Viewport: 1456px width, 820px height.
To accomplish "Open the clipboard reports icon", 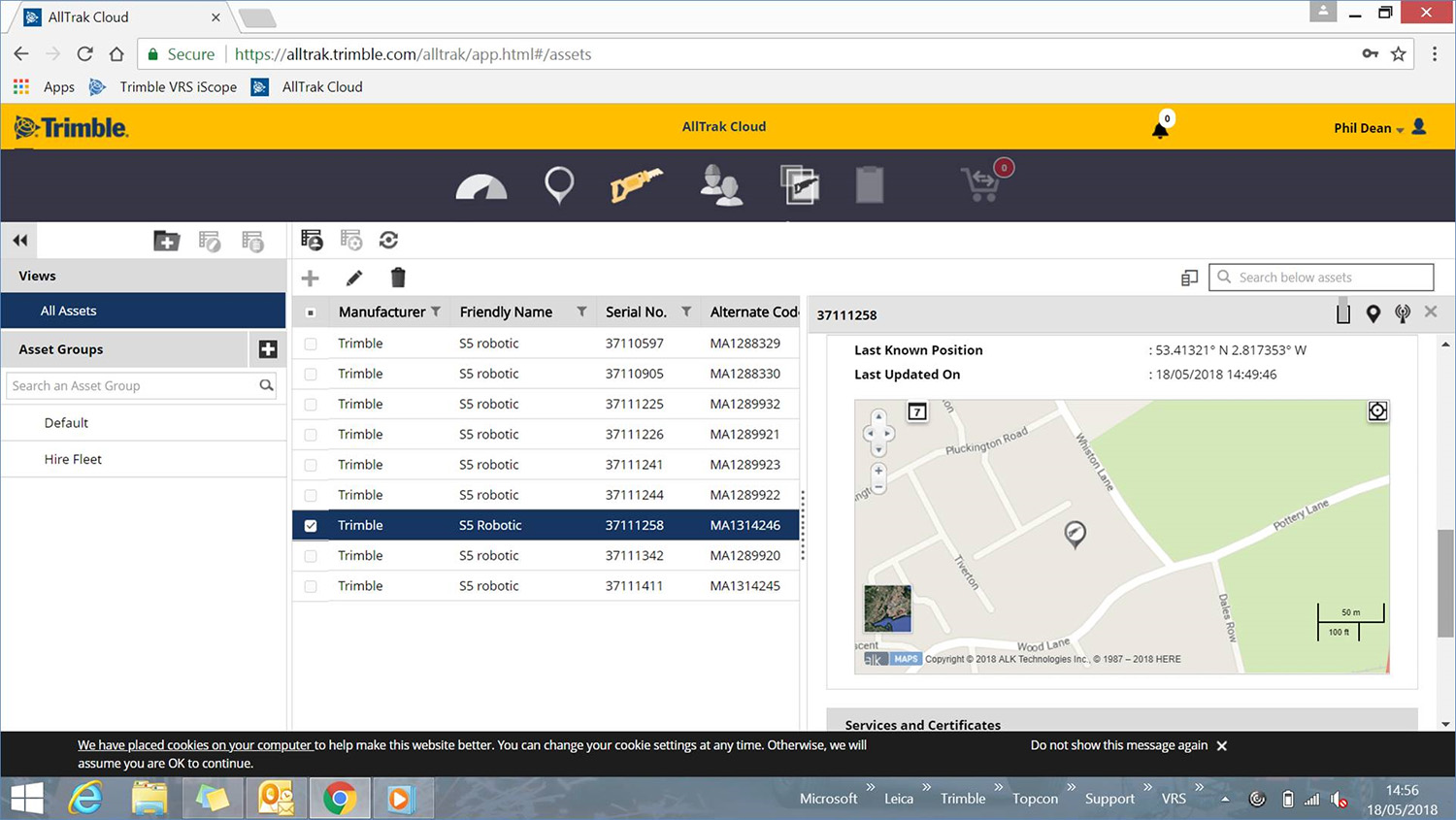I will pos(870,184).
